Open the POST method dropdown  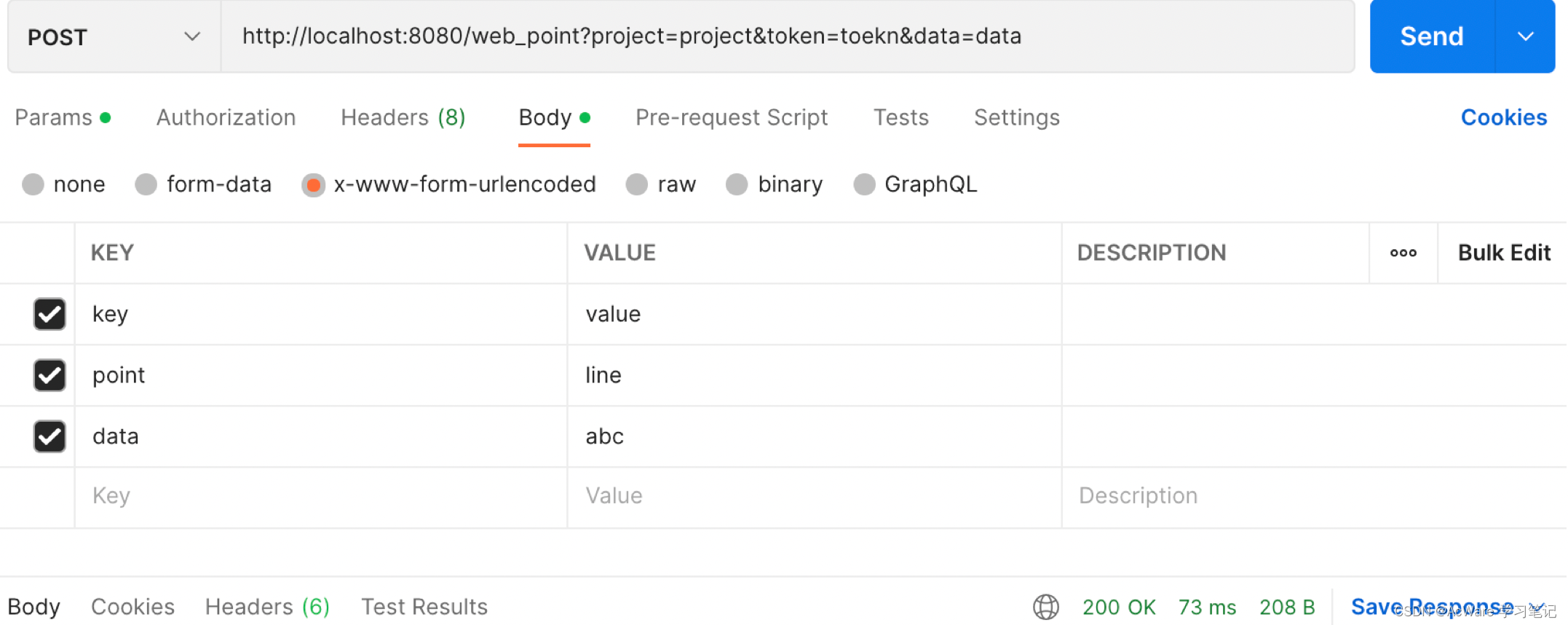[x=114, y=36]
